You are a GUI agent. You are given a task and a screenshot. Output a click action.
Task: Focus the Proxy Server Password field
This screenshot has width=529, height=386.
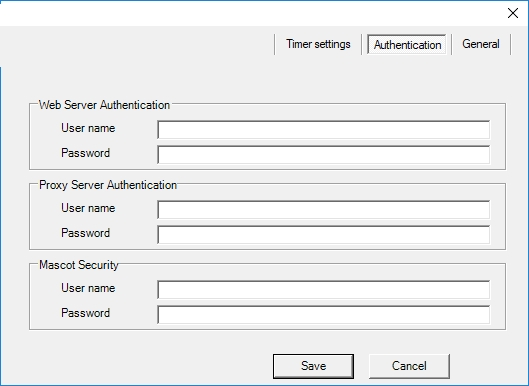(x=324, y=235)
